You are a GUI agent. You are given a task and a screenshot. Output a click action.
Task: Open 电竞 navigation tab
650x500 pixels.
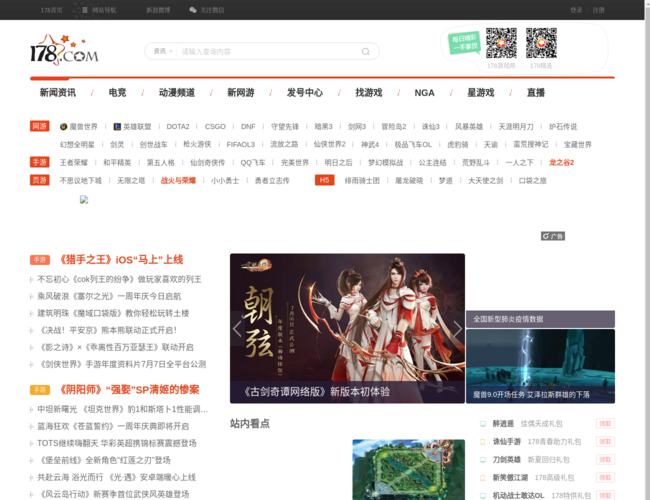point(117,92)
